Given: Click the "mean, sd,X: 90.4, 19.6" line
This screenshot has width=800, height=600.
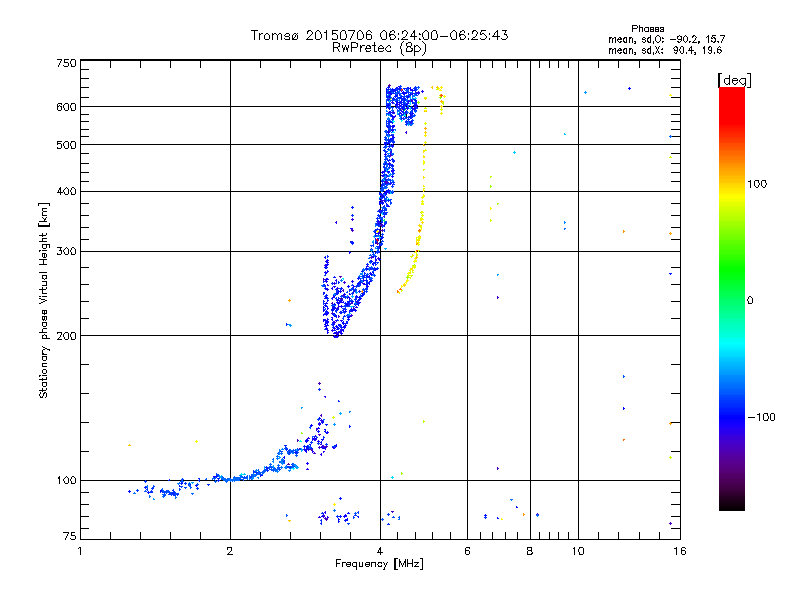Looking at the screenshot, I should (665, 50).
